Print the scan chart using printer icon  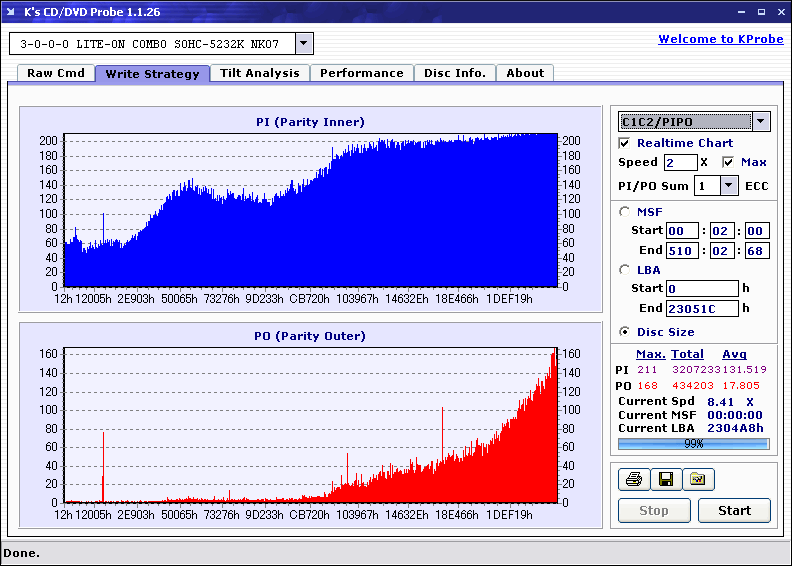(634, 479)
